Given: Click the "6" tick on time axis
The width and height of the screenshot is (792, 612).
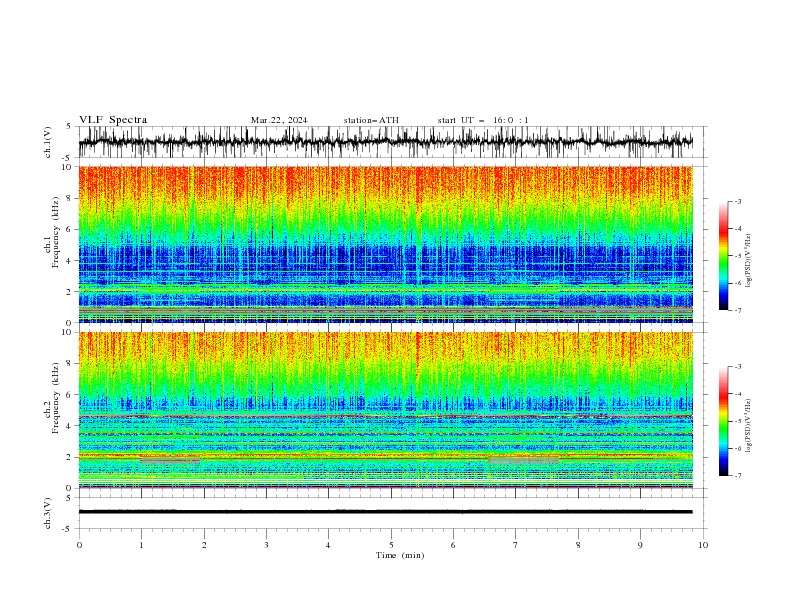Looking at the screenshot, I should tap(453, 545).
